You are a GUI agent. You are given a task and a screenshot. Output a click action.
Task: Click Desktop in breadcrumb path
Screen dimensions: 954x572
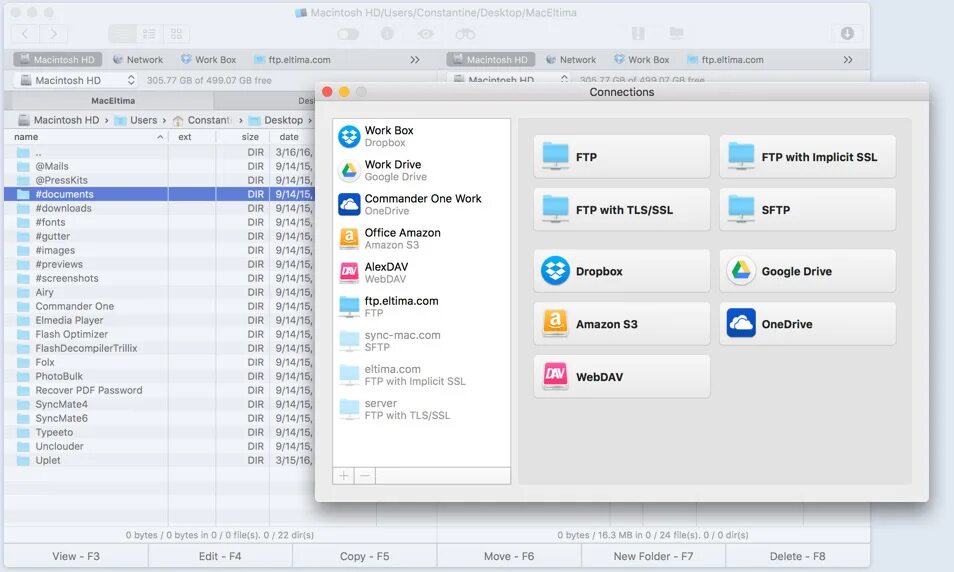pos(276,120)
